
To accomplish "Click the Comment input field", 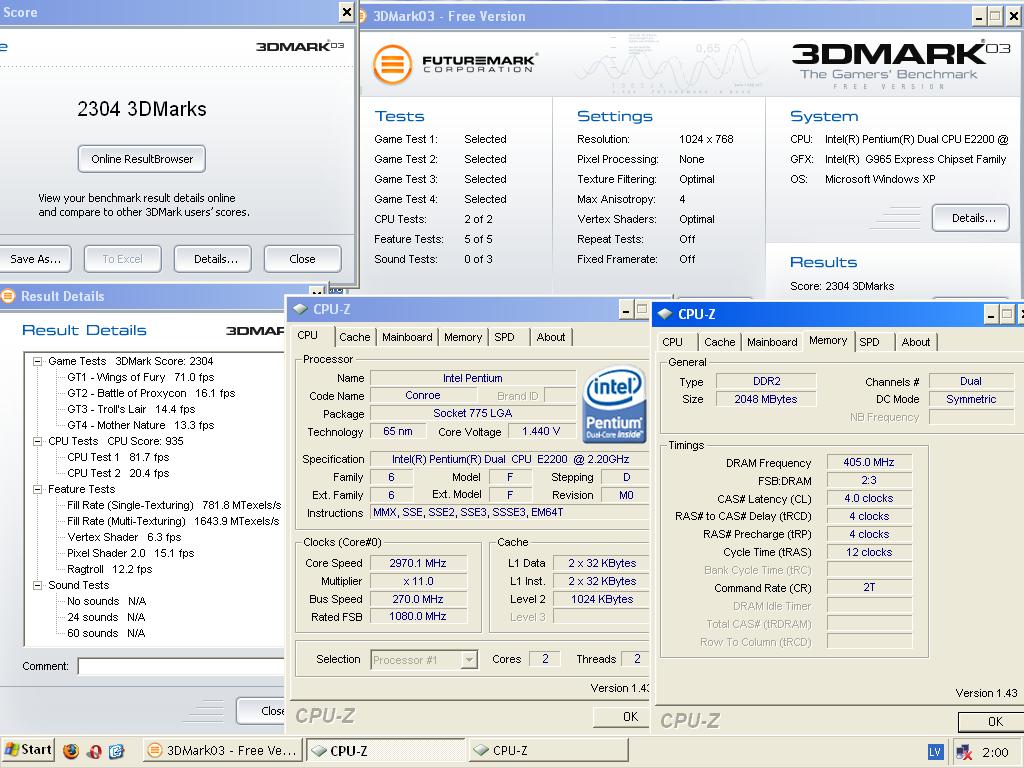I will 181,666.
